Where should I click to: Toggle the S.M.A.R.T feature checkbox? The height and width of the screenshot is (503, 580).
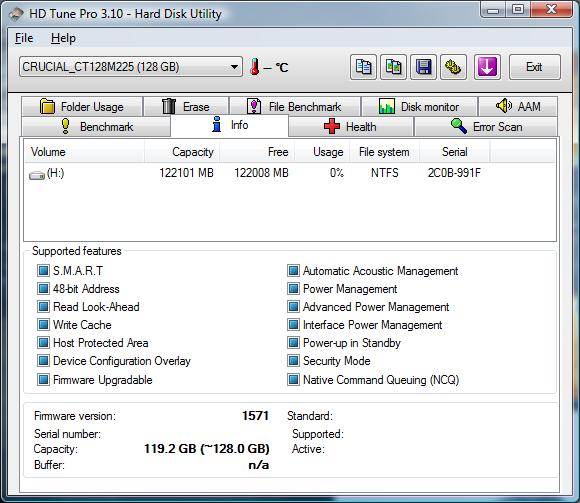[43, 271]
